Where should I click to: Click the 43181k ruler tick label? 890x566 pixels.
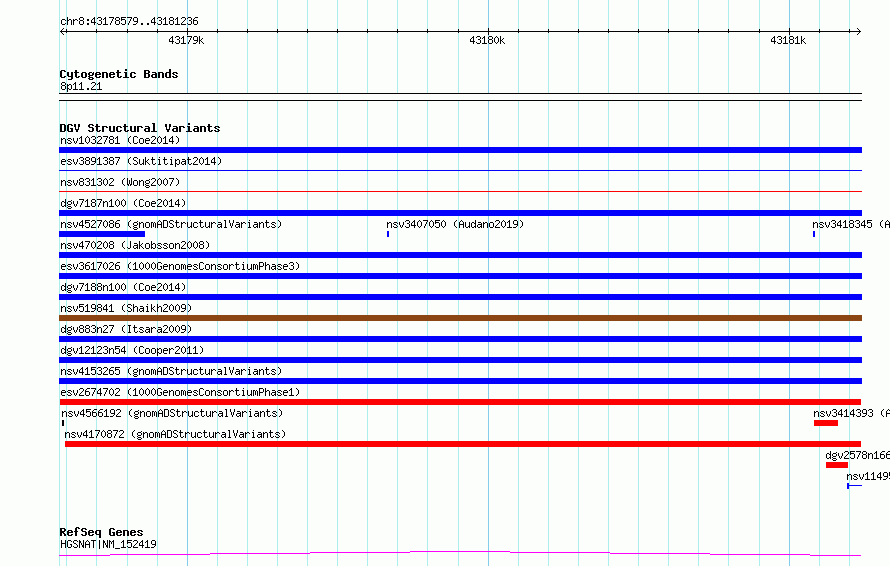(788, 40)
